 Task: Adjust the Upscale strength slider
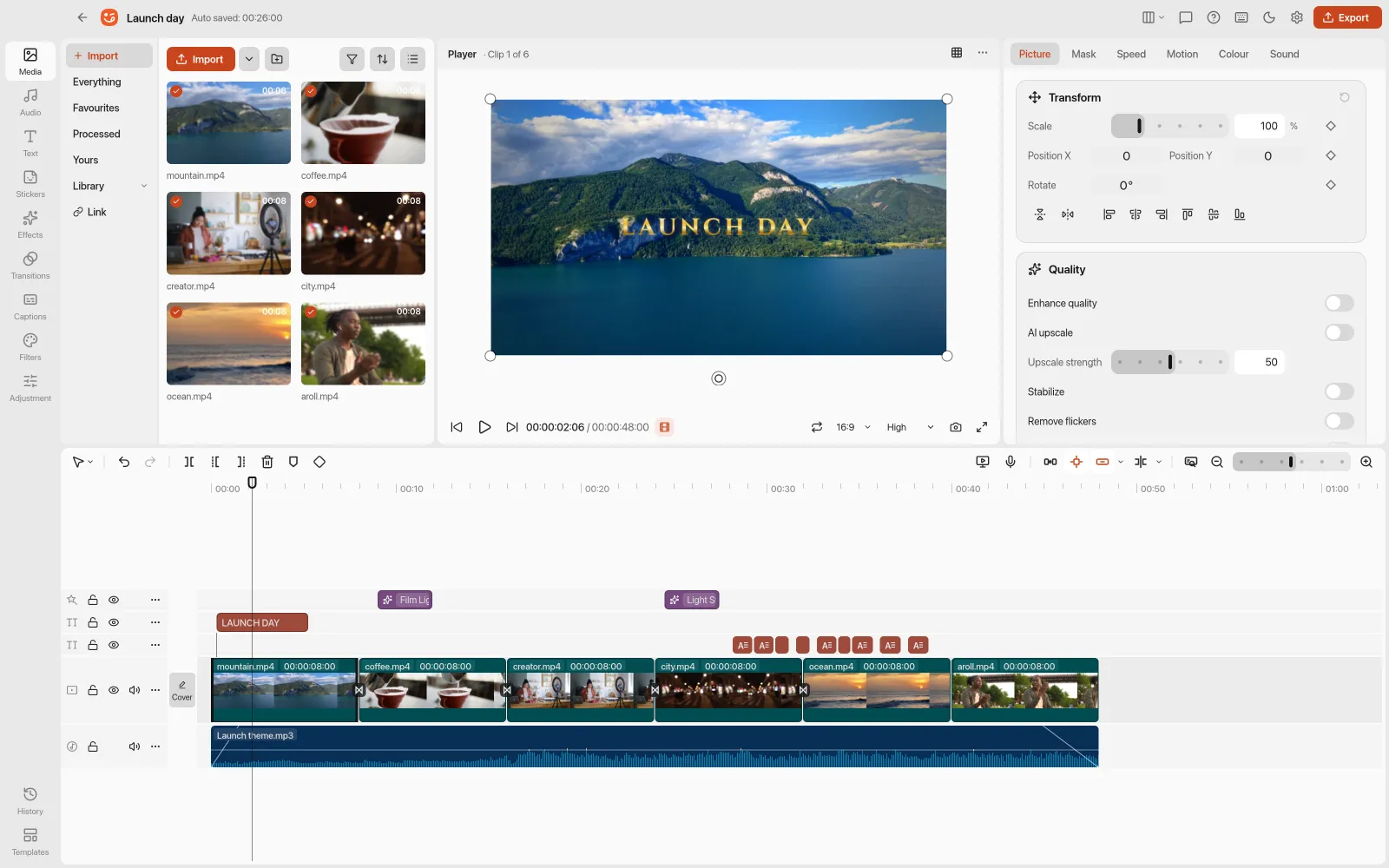(x=1170, y=362)
